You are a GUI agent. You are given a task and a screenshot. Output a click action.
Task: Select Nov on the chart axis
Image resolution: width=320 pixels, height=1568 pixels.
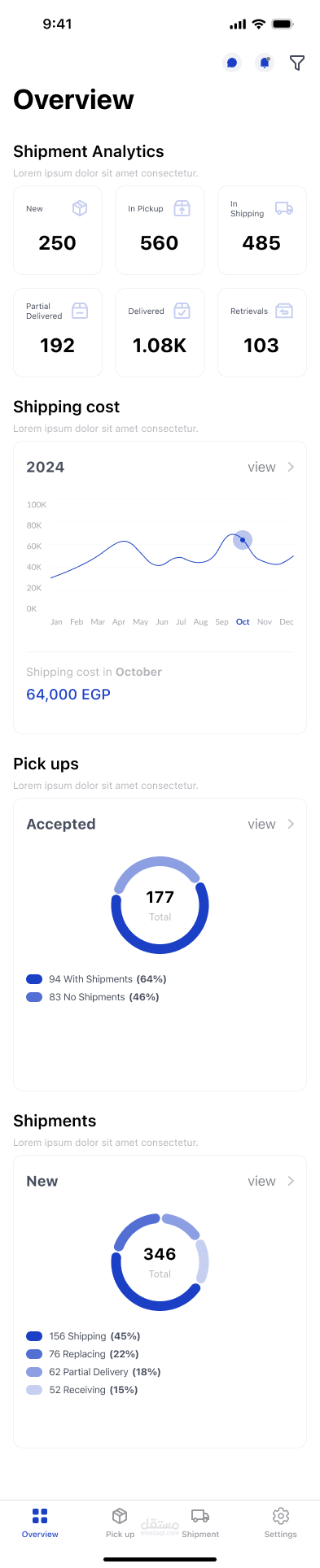click(265, 621)
